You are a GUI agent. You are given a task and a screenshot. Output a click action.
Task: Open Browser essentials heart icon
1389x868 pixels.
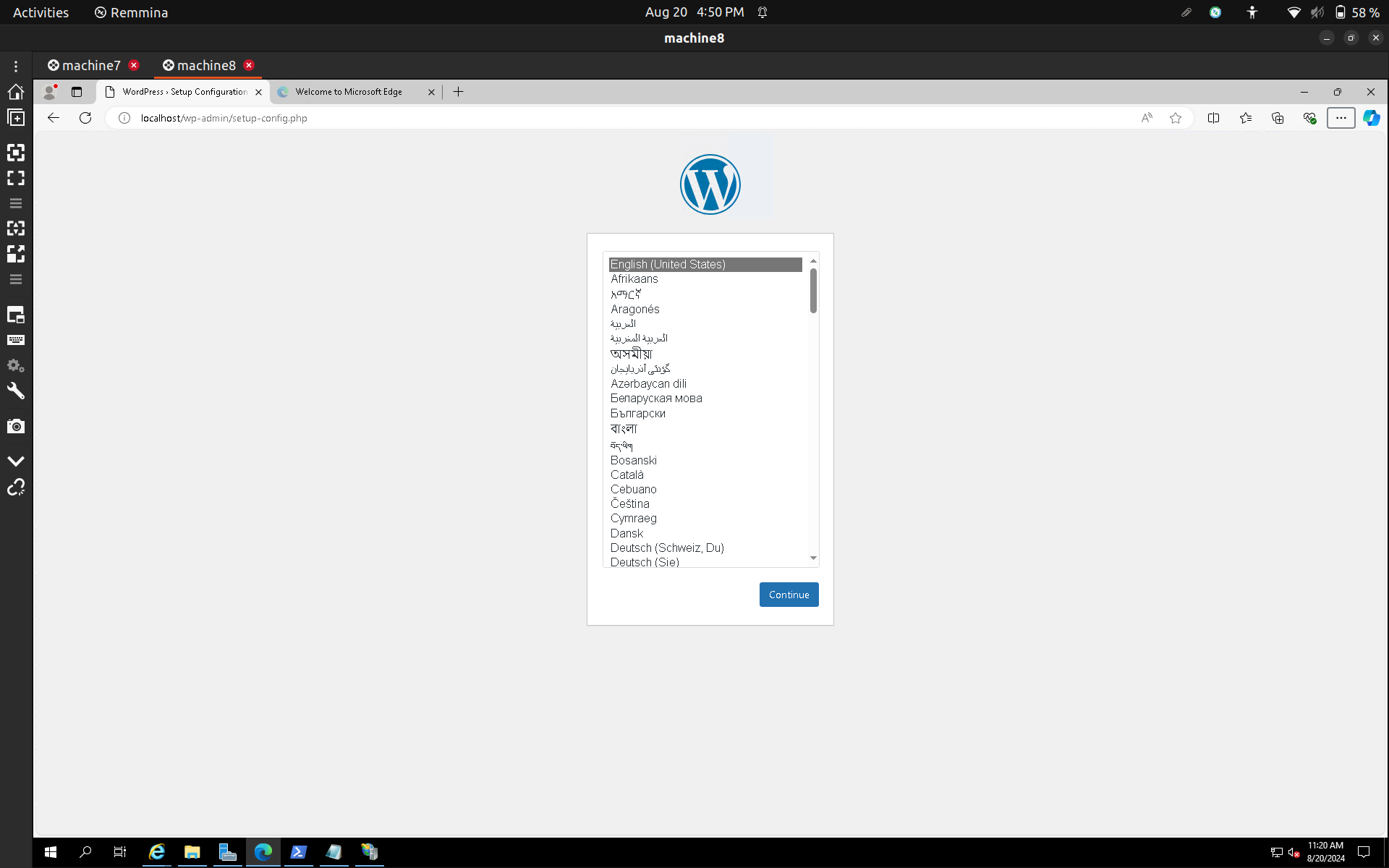(1309, 118)
